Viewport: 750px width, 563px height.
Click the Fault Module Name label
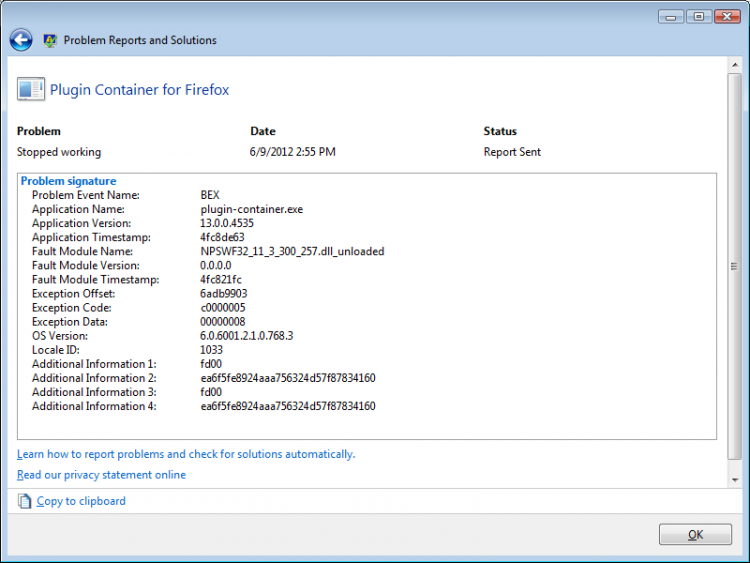point(82,251)
